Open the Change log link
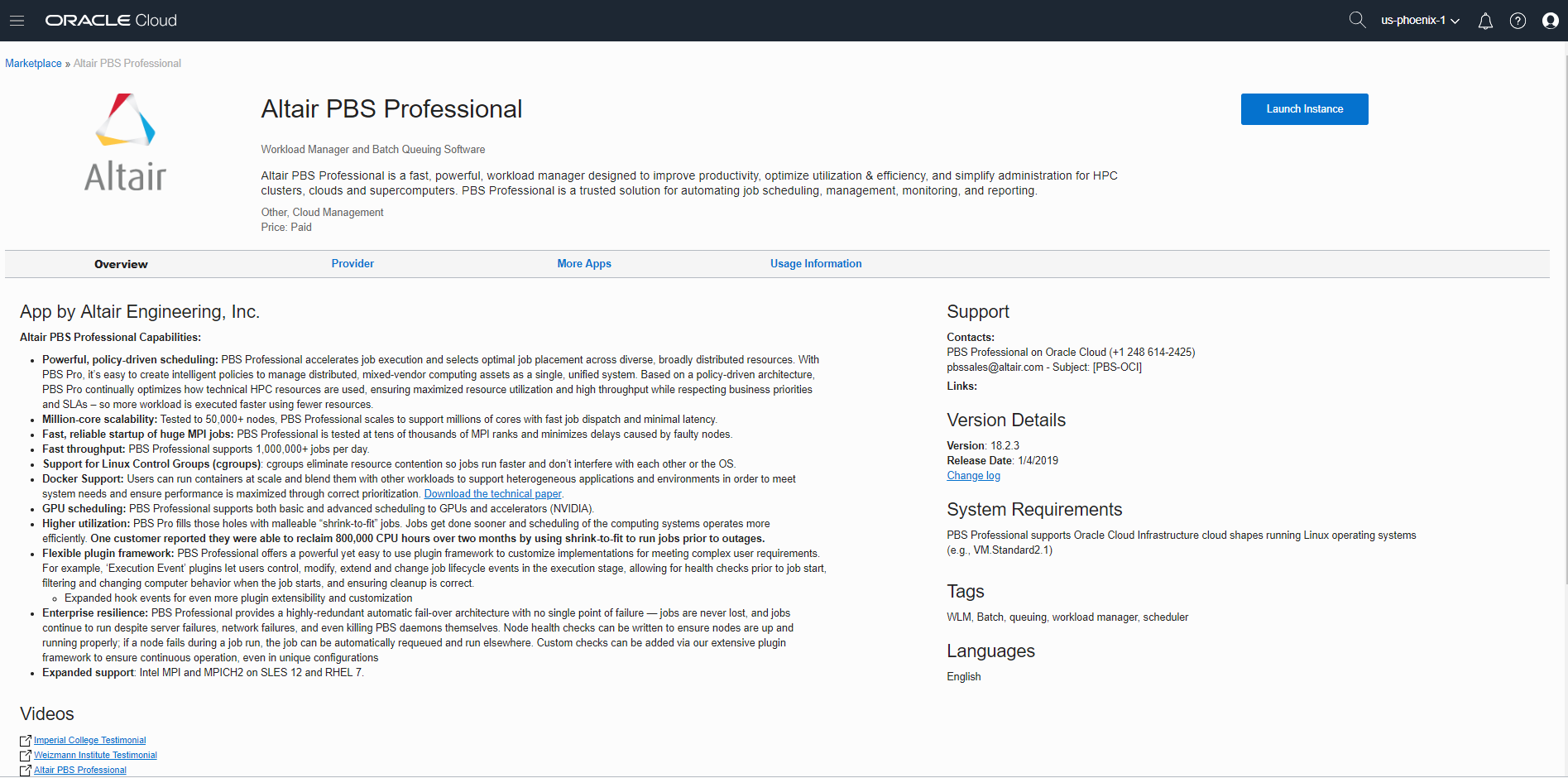Image resolution: width=1568 pixels, height=778 pixels. 973,476
